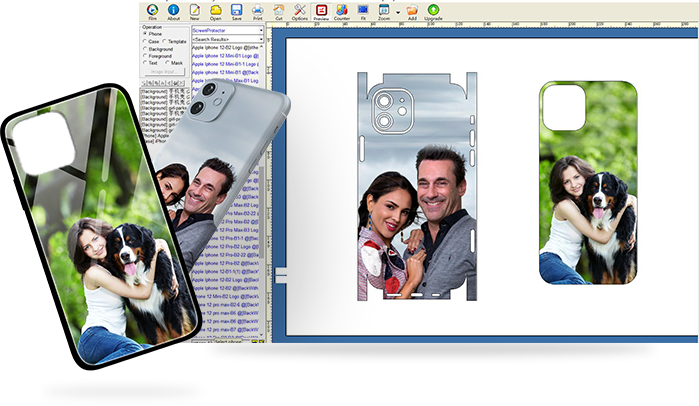Click the [Phone] Apple layer row
The image size is (699, 406).
pos(155,136)
